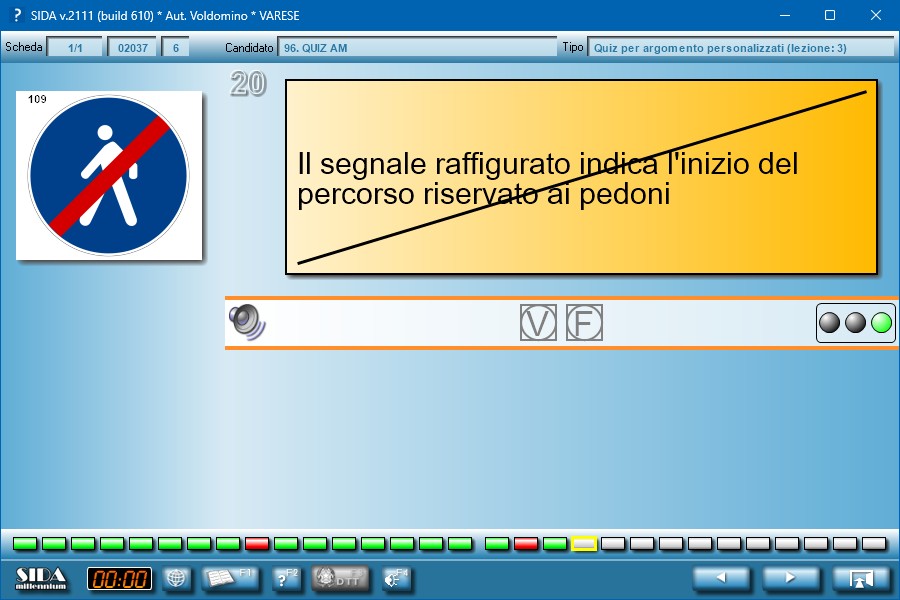Screen dimensions: 900x600
Task: Answer F (Falso) for the question
Action: click(x=584, y=323)
